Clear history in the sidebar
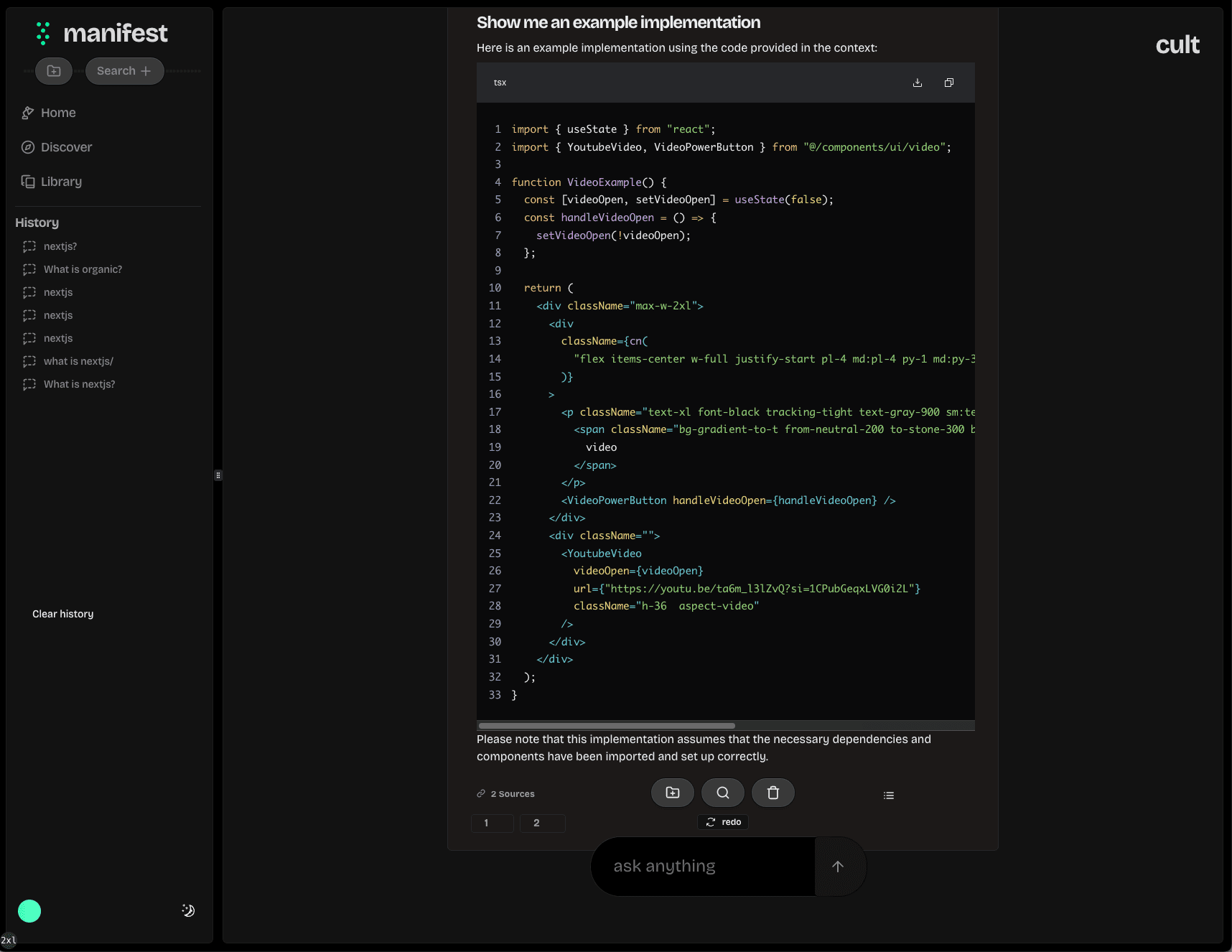 pyautogui.click(x=63, y=614)
